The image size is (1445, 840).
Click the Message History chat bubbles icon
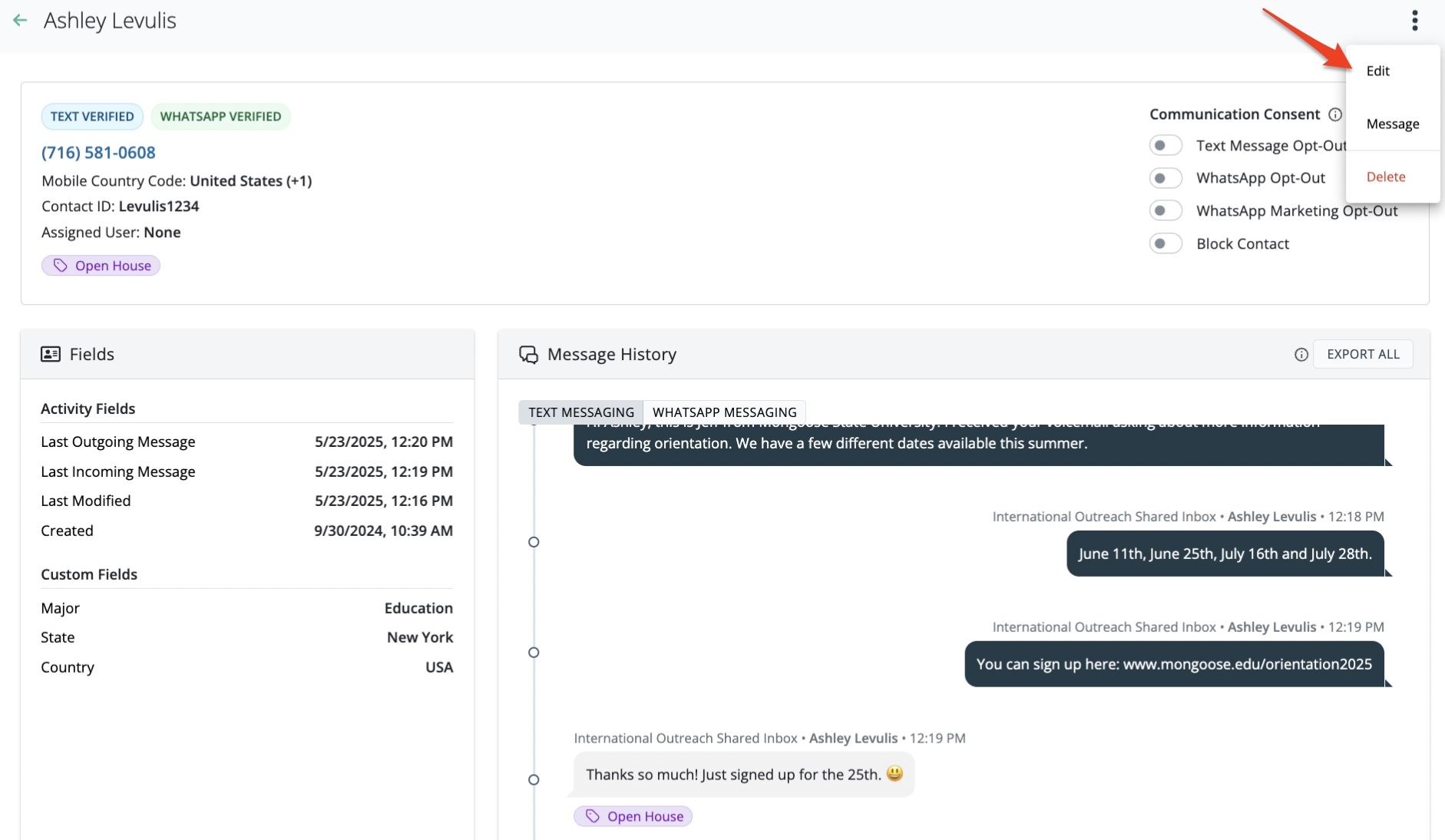click(528, 355)
